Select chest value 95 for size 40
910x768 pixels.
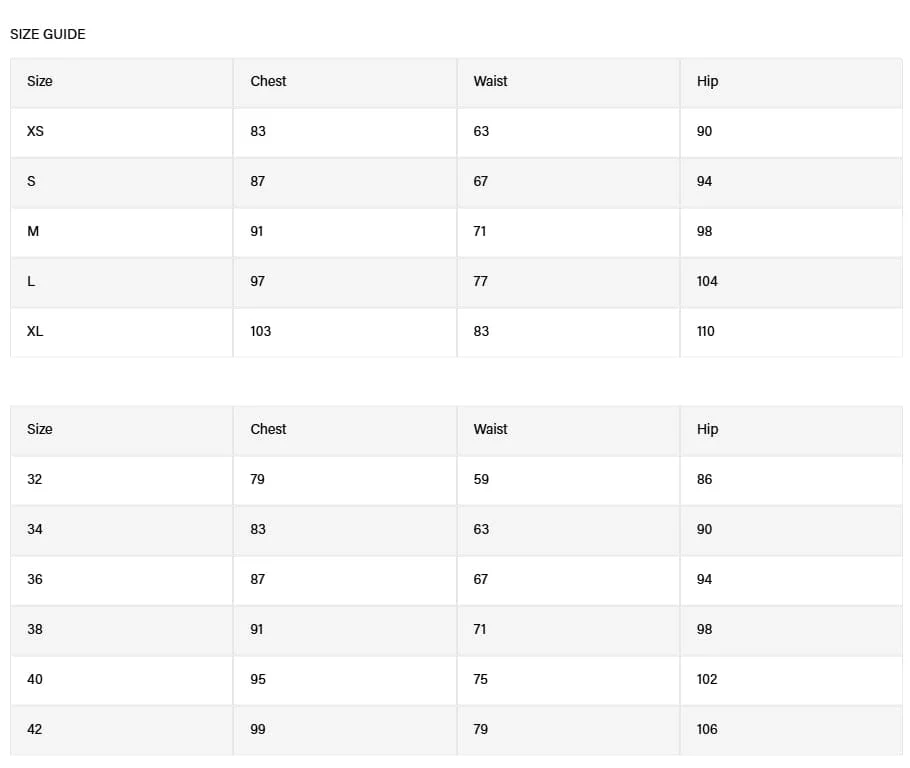(258, 680)
